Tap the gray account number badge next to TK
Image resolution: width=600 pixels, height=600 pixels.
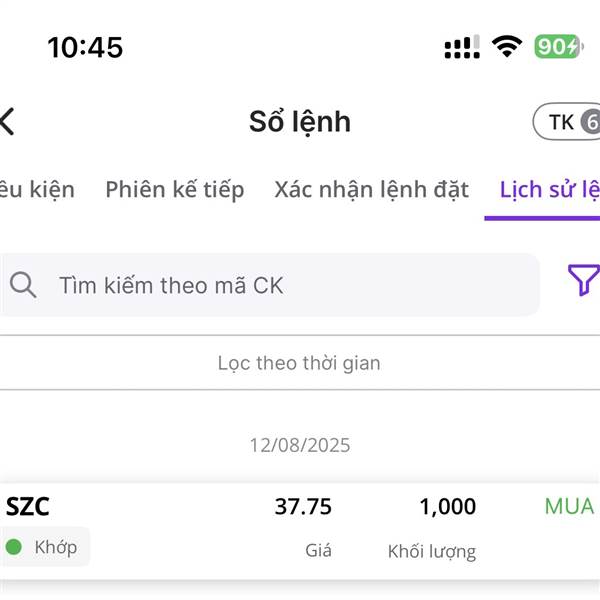coord(590,122)
